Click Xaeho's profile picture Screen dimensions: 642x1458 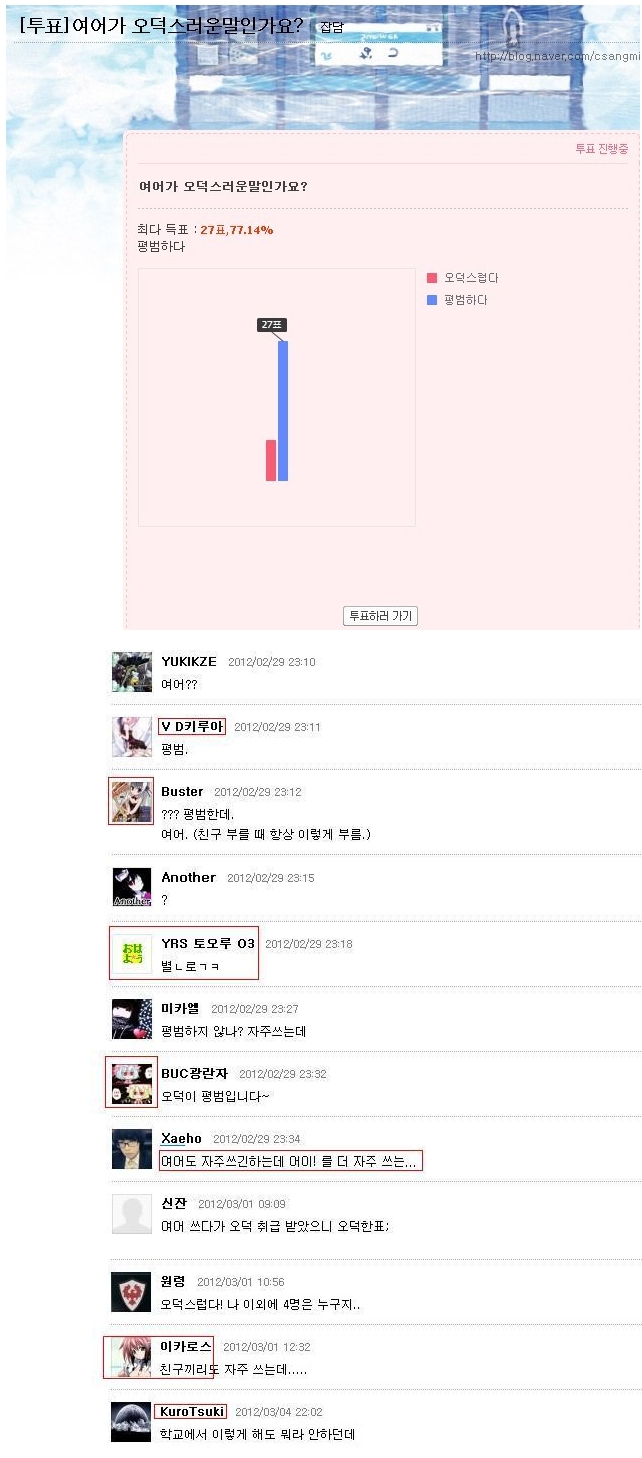tap(132, 1149)
